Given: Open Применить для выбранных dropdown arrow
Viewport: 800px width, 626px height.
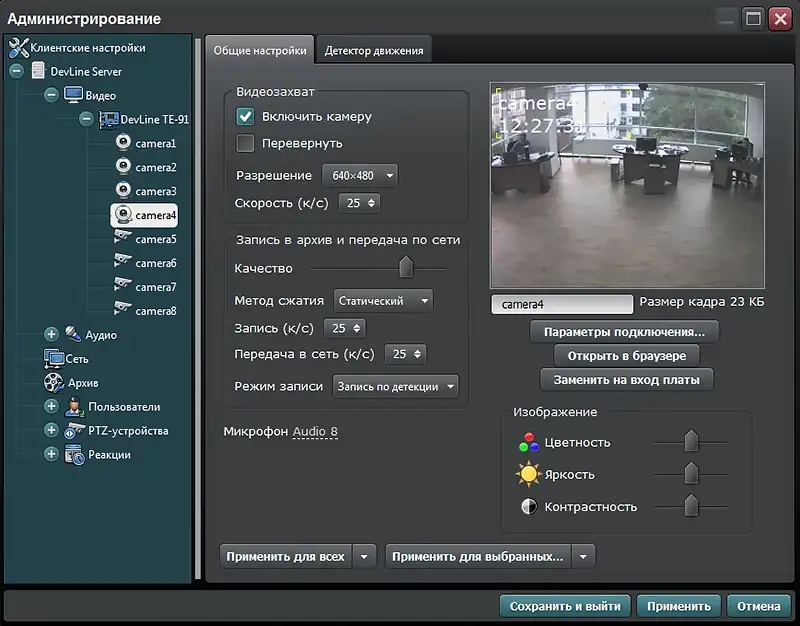Looking at the screenshot, I should tap(583, 557).
